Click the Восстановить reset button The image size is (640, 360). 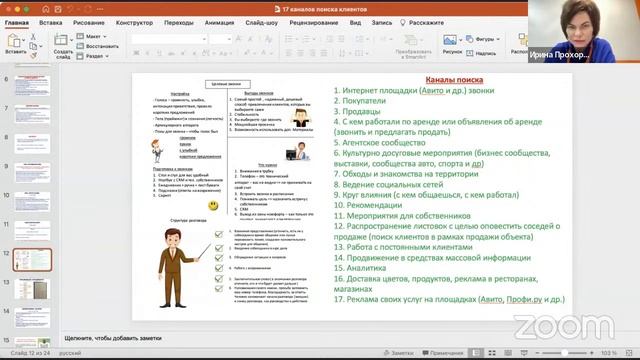98,46
